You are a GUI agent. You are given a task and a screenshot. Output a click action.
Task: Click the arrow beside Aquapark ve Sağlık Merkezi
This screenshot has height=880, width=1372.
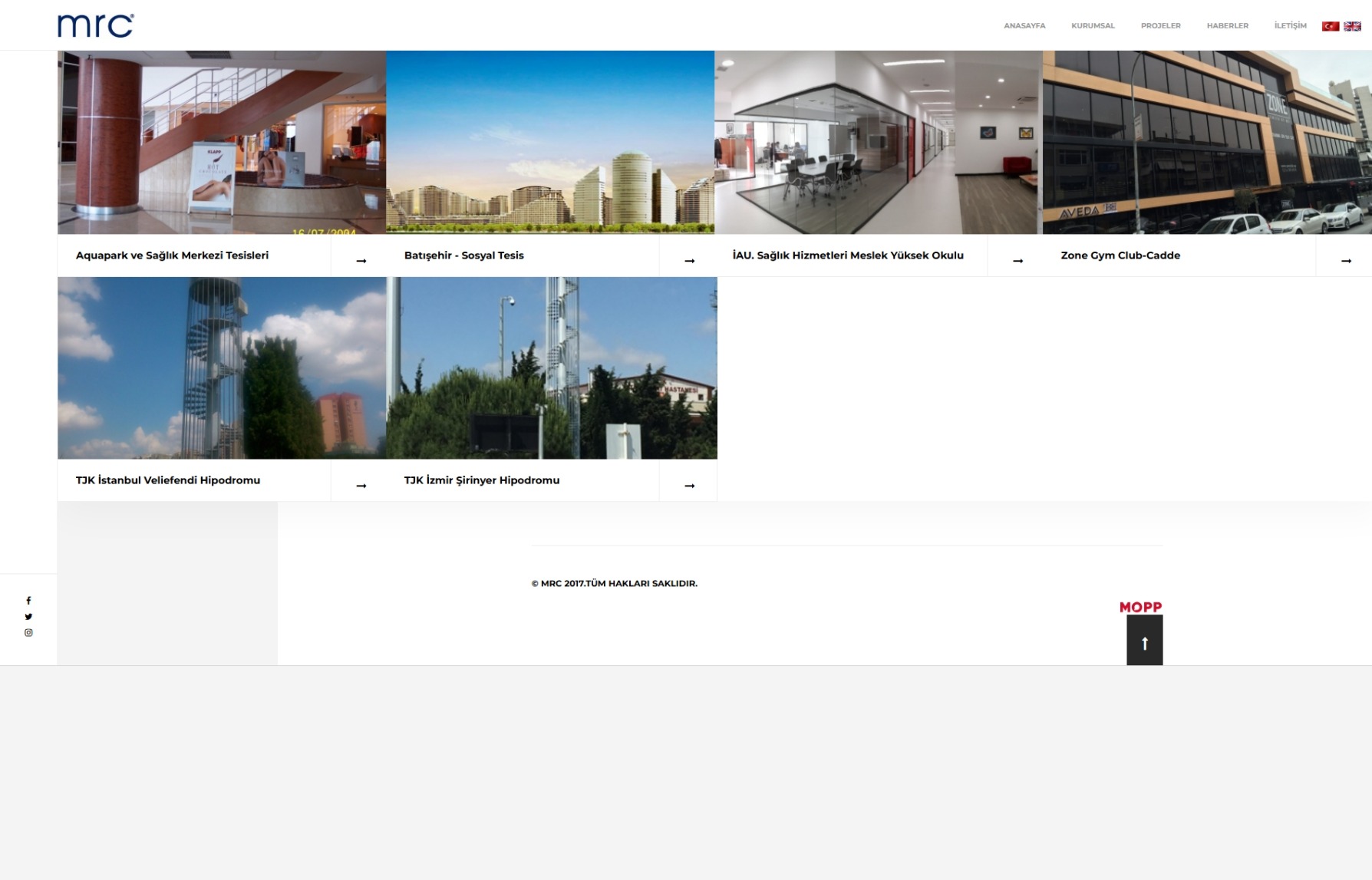[x=361, y=261]
